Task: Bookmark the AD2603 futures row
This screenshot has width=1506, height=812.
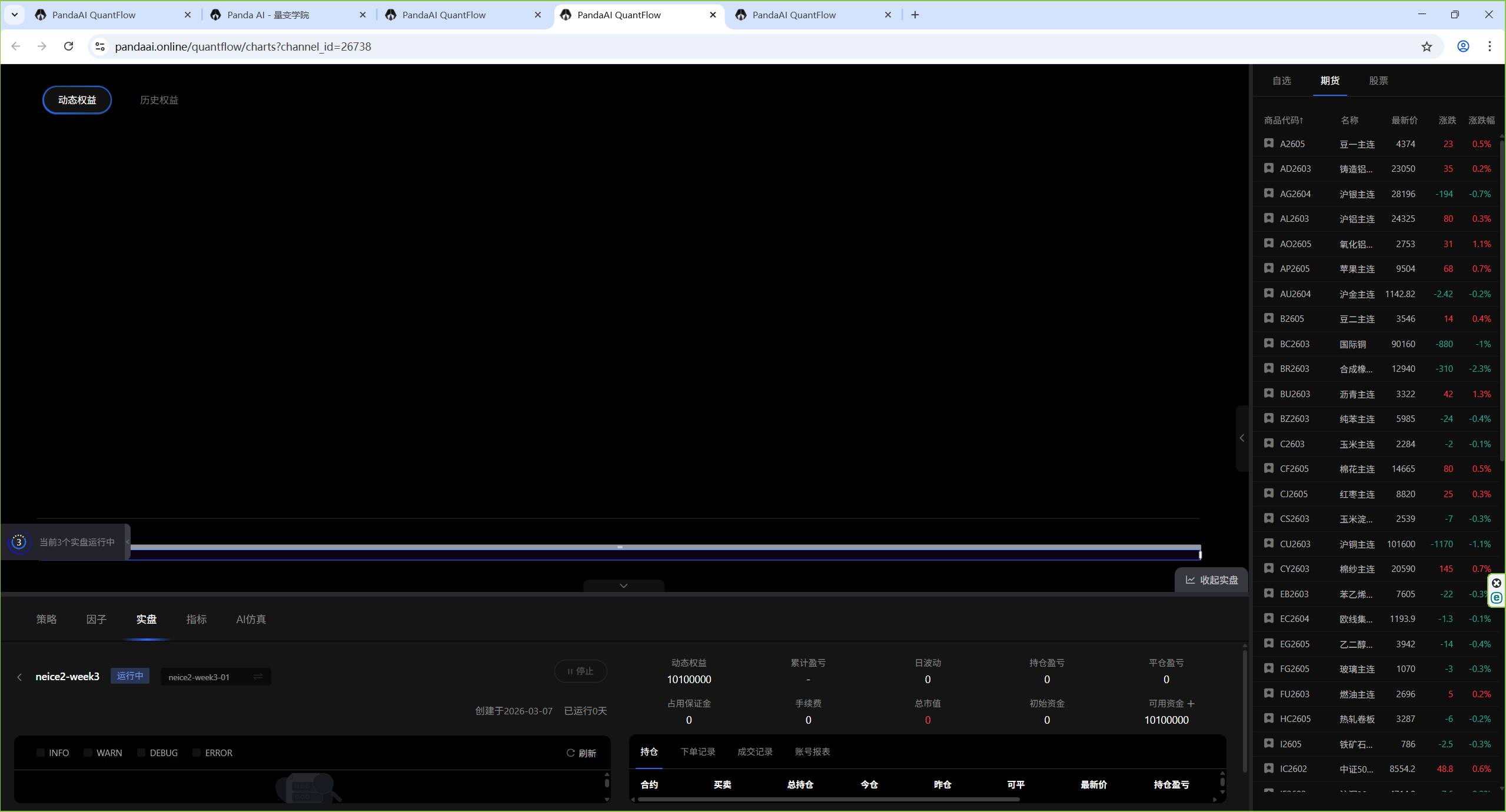Action: point(1268,168)
